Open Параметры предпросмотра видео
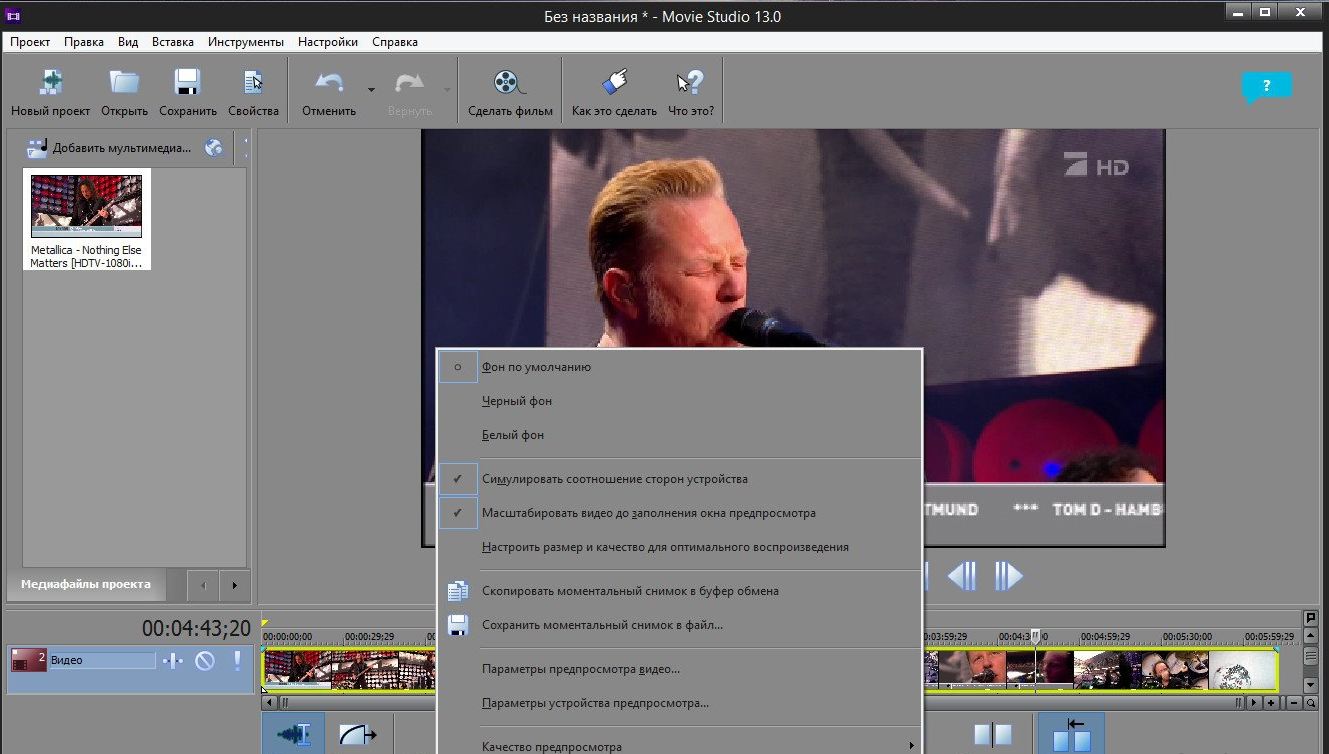 point(679,669)
